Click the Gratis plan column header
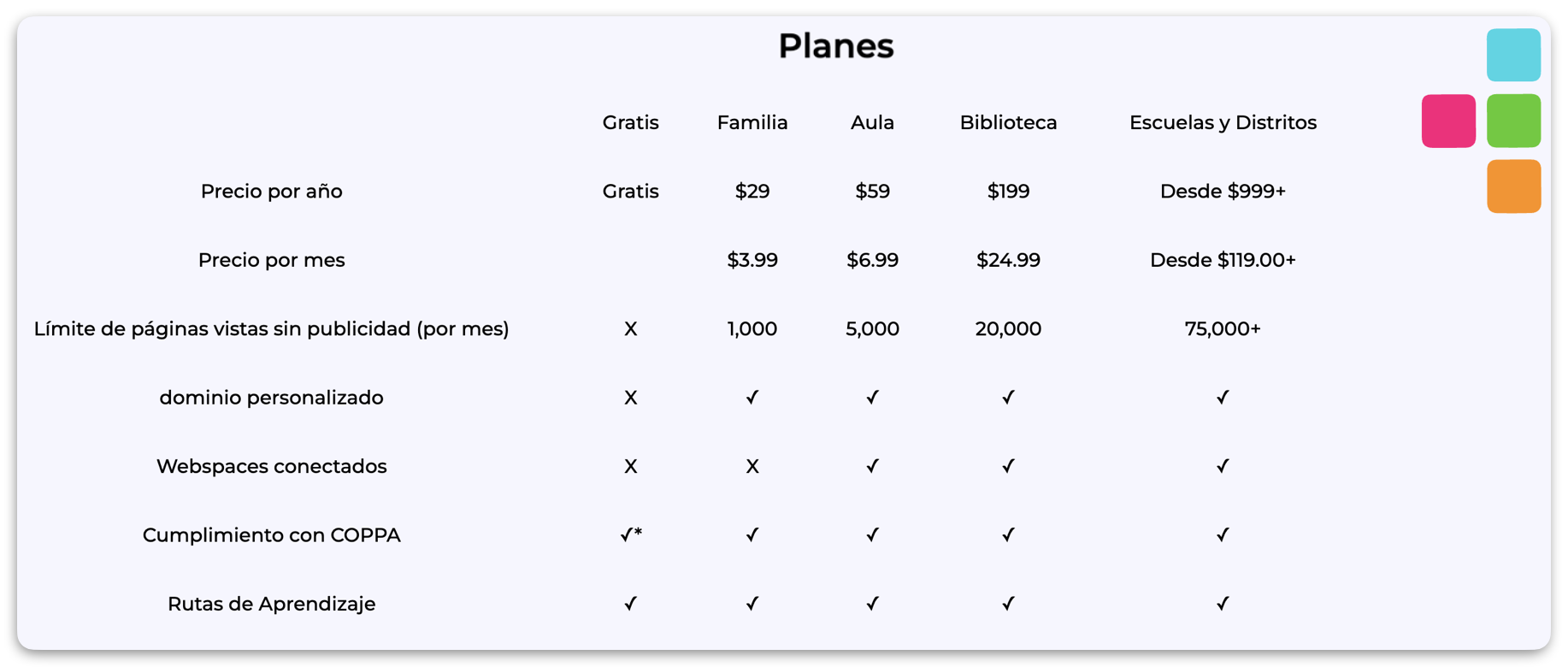The height and width of the screenshot is (667, 1568). click(630, 123)
